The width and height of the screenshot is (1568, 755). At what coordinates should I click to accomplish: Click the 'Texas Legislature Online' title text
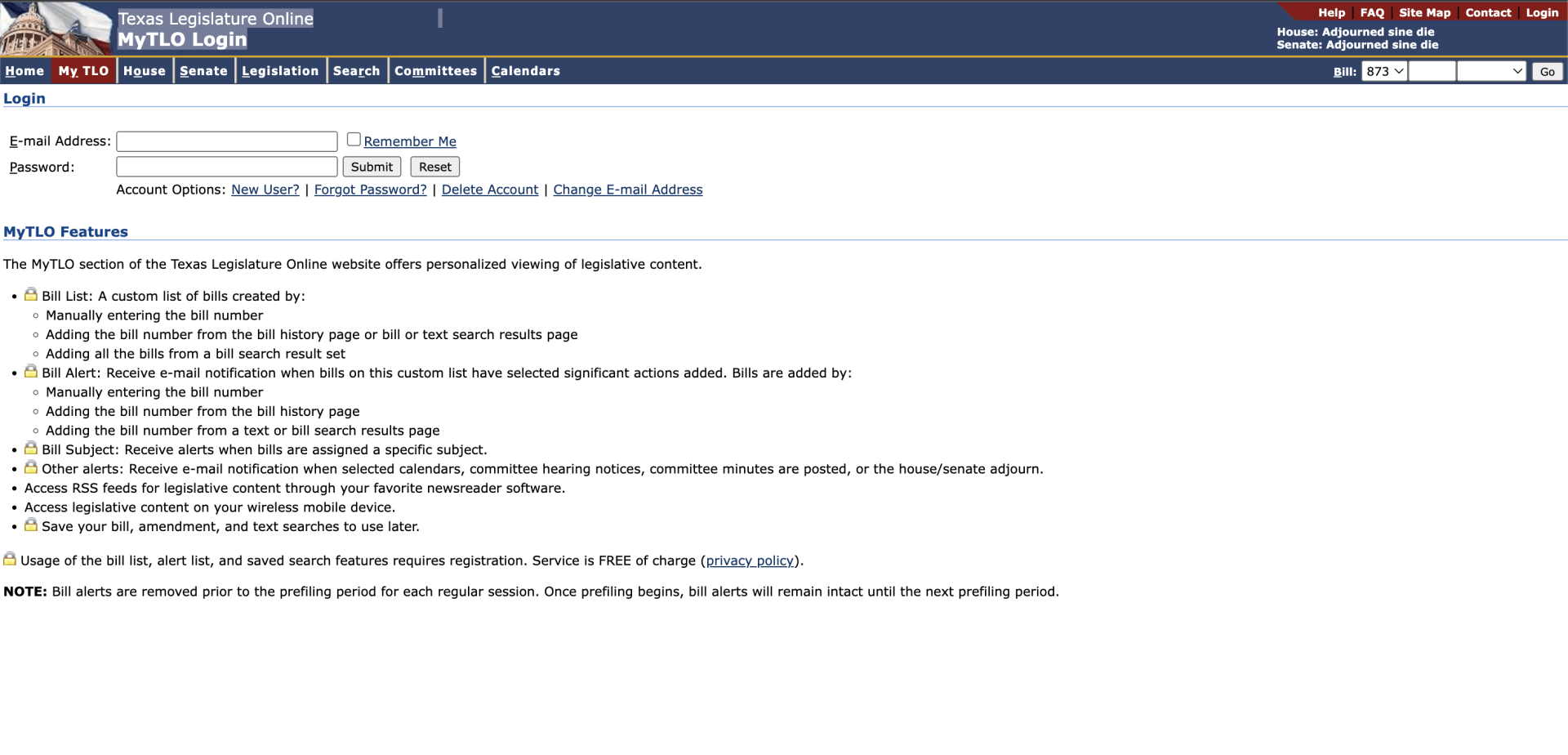click(x=216, y=19)
